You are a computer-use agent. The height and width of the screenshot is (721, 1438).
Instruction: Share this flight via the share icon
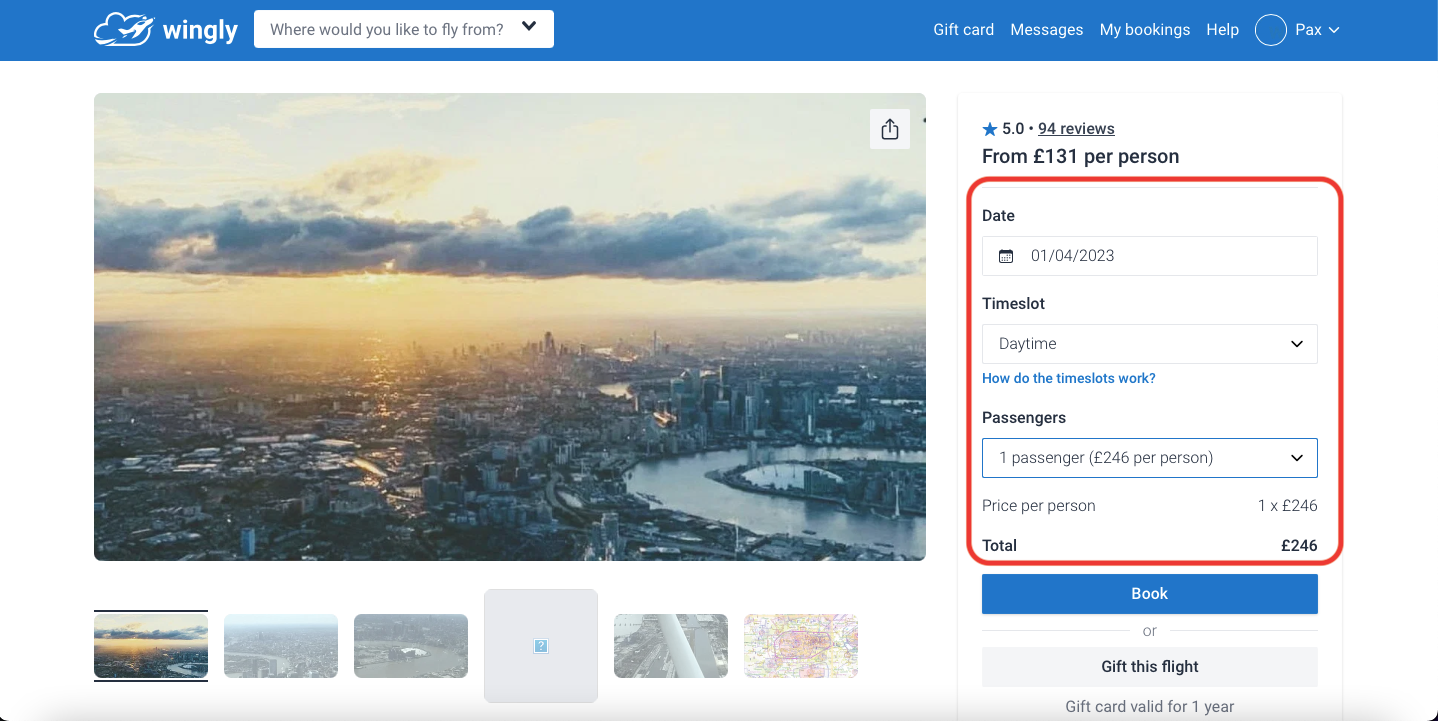[x=890, y=129]
